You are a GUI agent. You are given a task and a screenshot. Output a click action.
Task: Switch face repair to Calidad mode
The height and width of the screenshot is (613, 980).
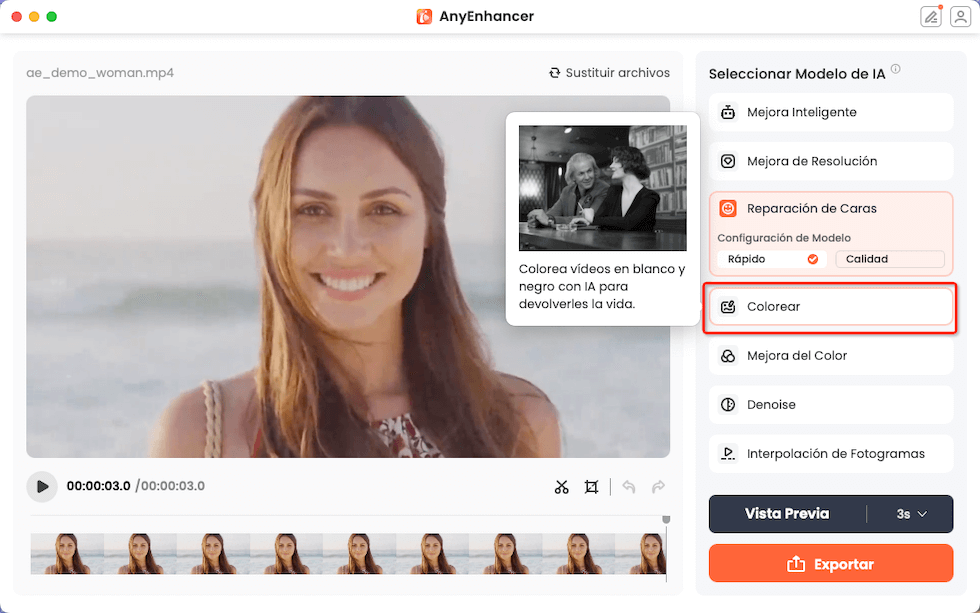(889, 258)
